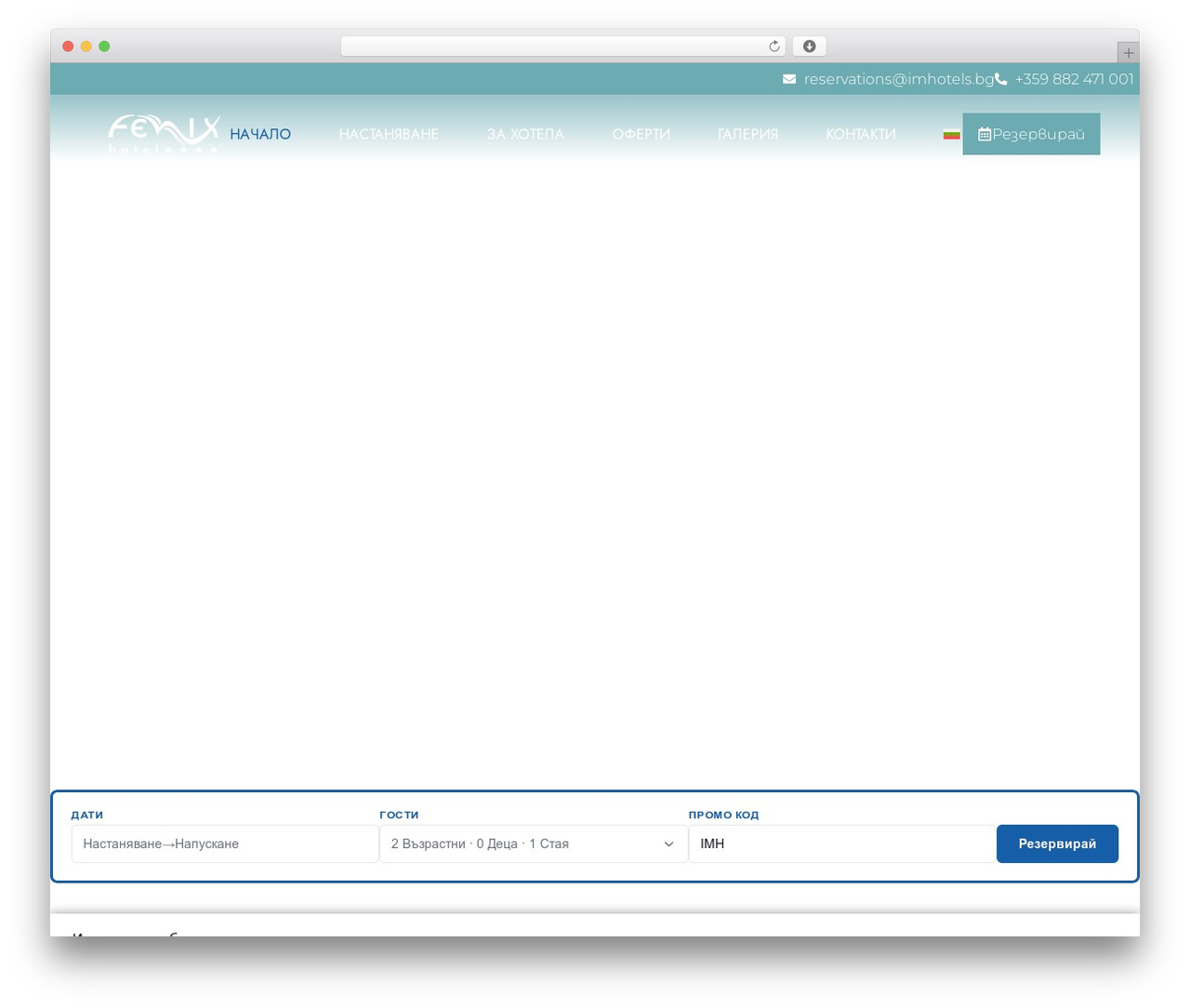This screenshot has height=1008, width=1190.
Task: Click the Настаняване→Напускане dates field
Action: pos(225,843)
